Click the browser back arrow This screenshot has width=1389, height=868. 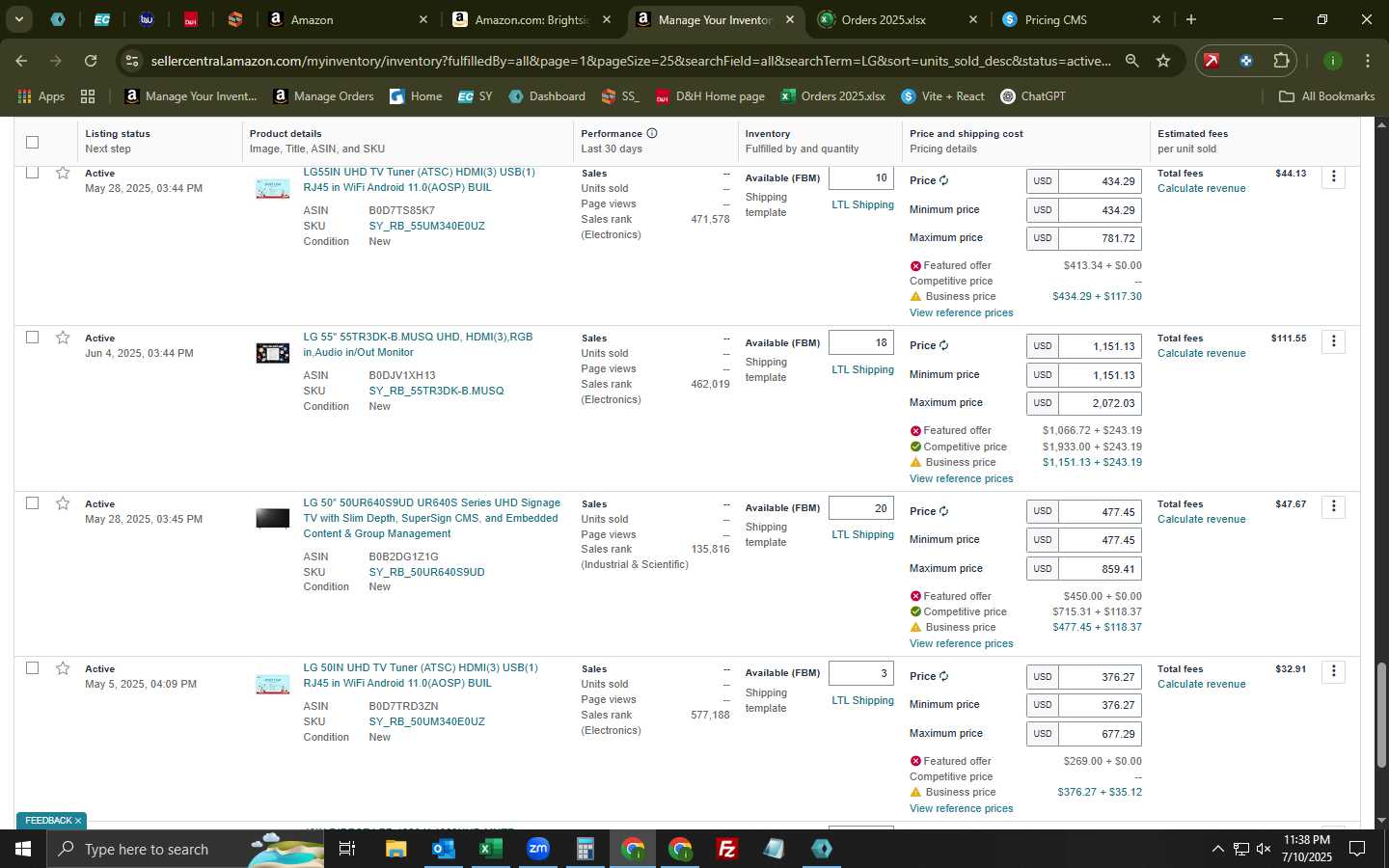point(21,61)
